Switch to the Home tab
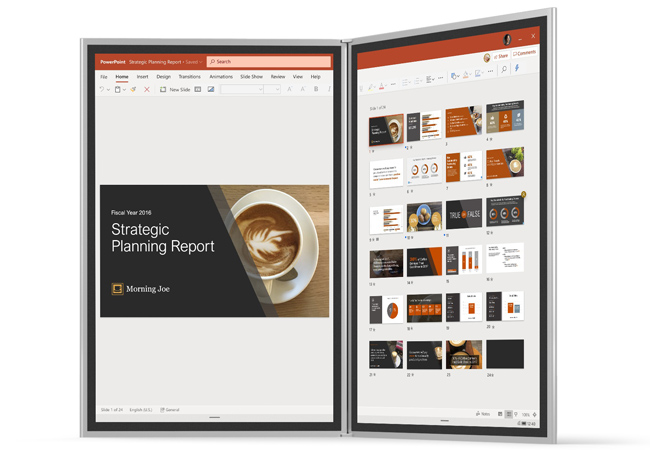 click(x=122, y=77)
